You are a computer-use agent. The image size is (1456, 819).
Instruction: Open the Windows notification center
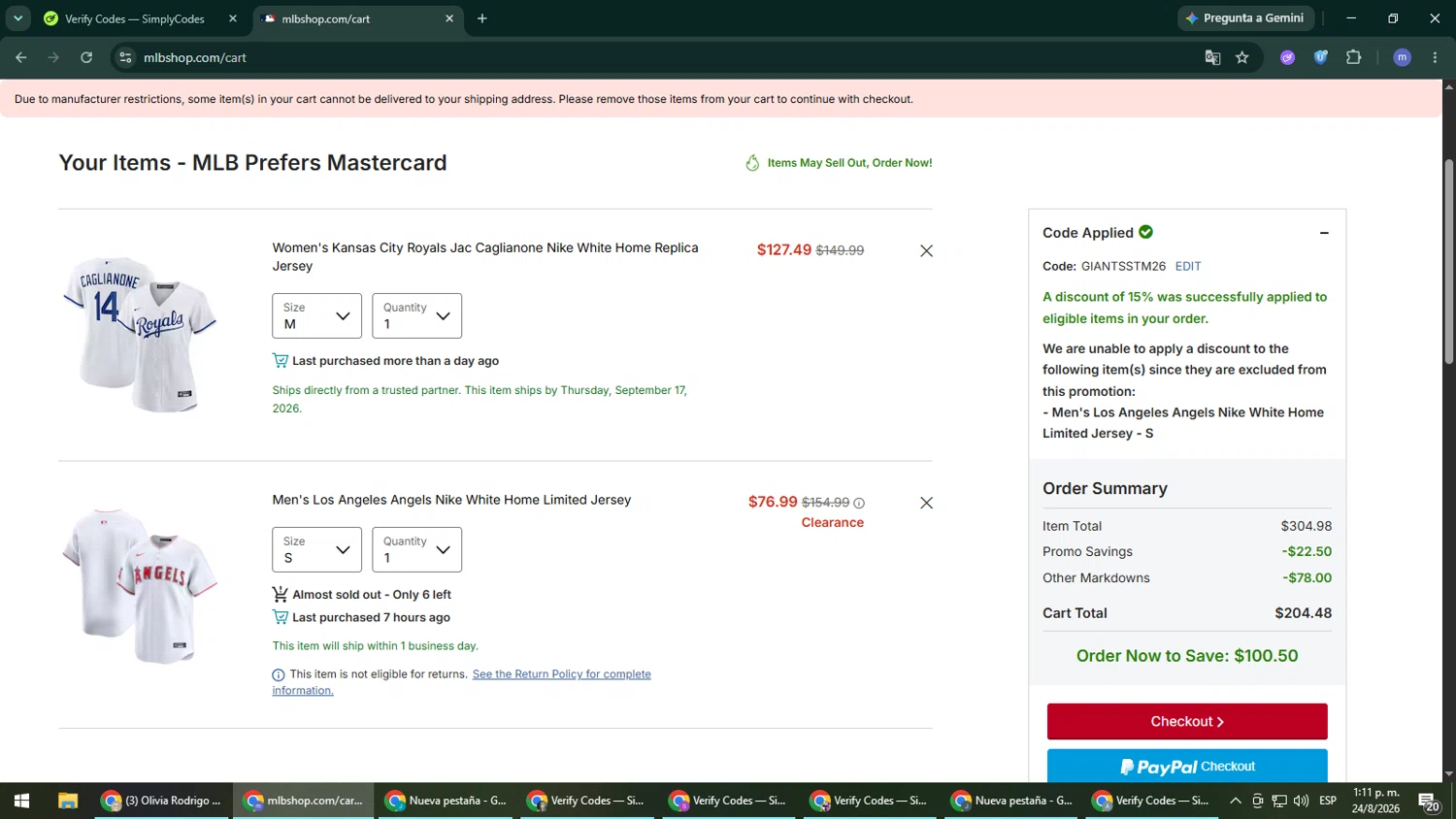[1429, 801]
